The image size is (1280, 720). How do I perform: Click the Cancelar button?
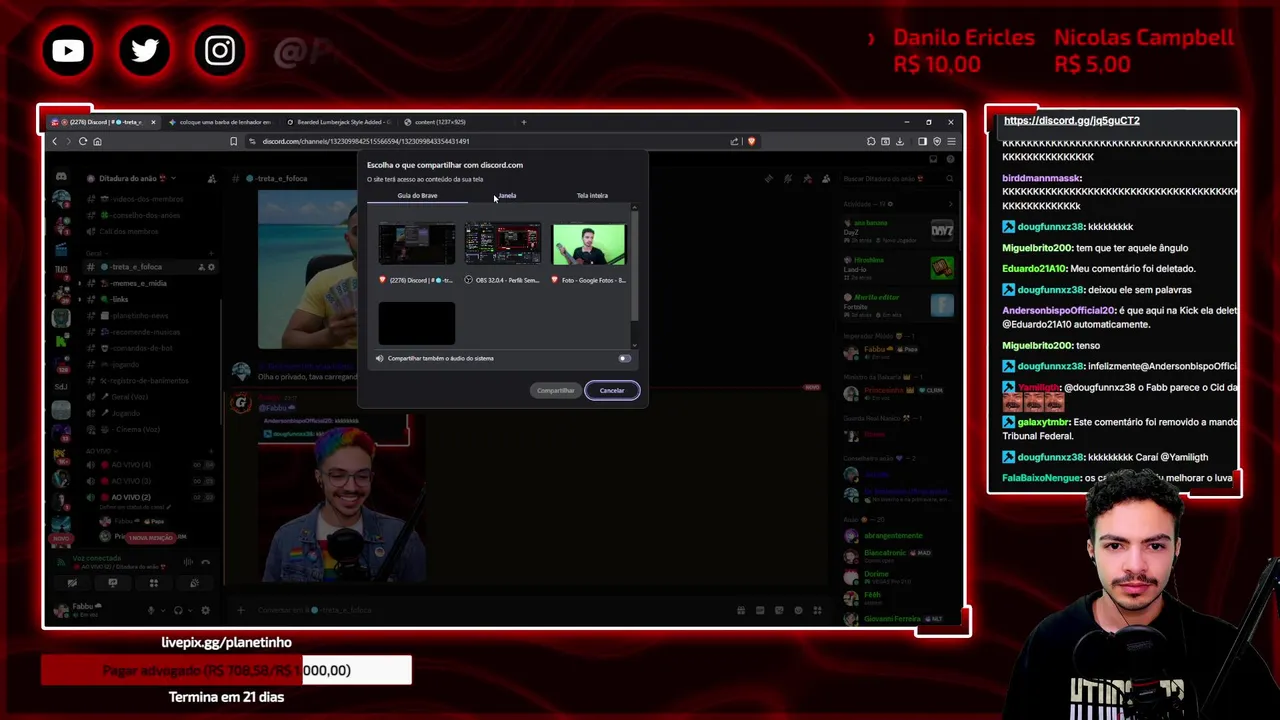click(612, 391)
